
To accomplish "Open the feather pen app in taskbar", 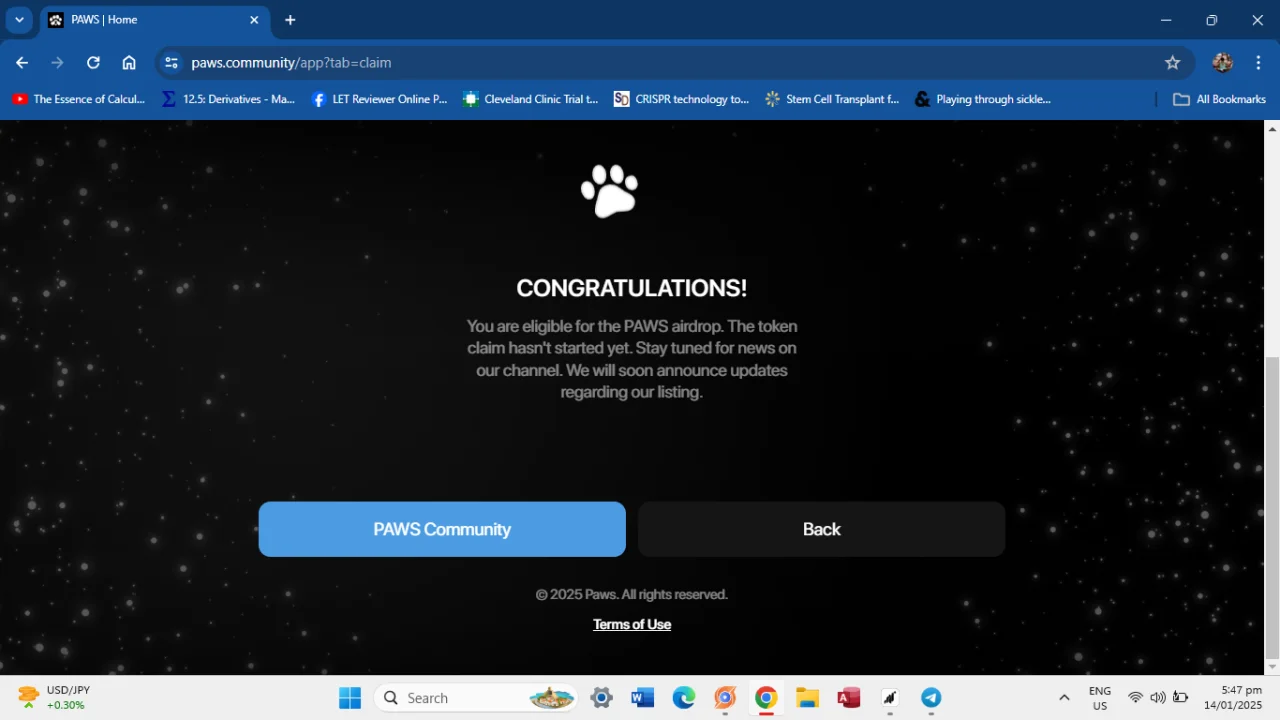I will pyautogui.click(x=889, y=698).
